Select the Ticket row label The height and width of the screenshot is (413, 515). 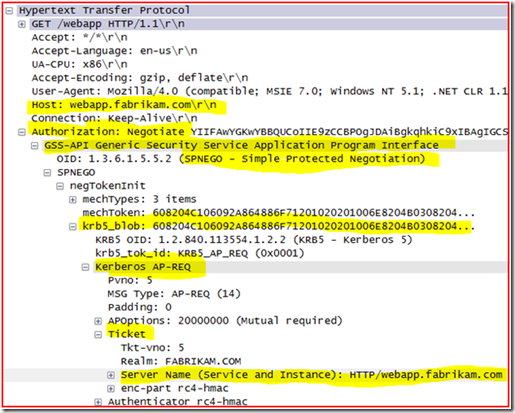[x=127, y=334]
